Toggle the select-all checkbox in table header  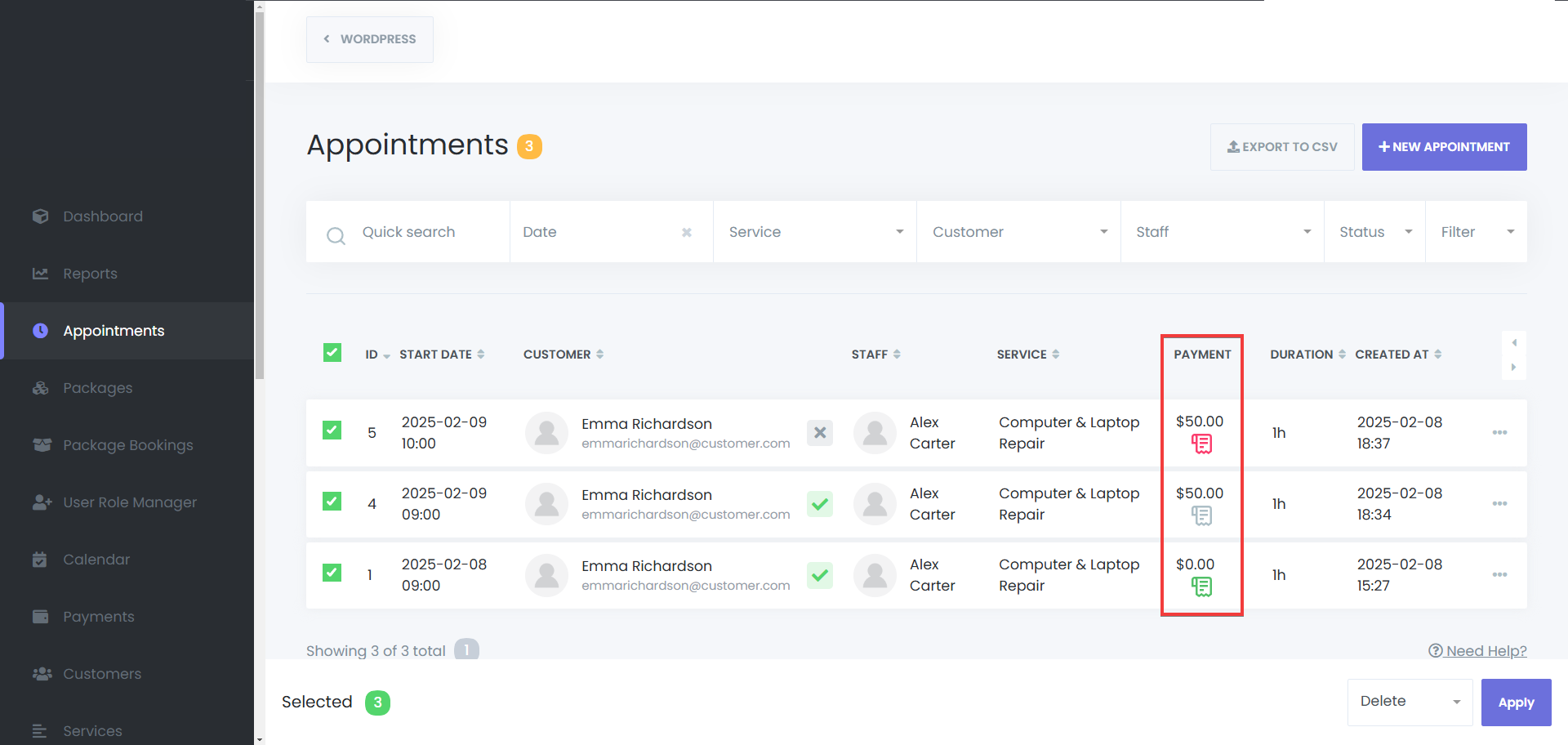tap(332, 353)
